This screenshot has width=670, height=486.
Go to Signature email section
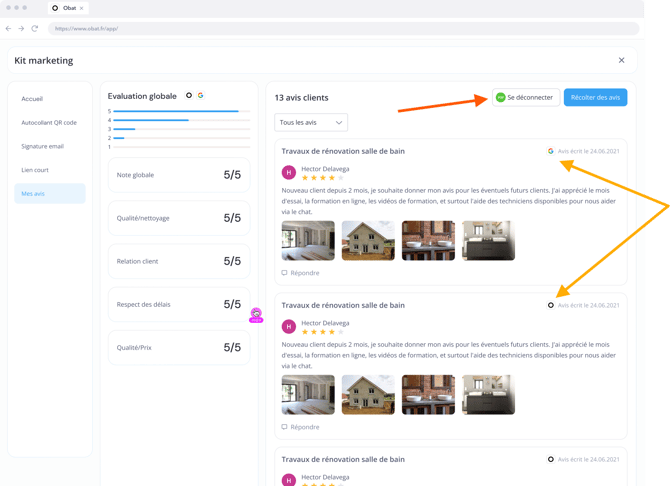coord(42,146)
